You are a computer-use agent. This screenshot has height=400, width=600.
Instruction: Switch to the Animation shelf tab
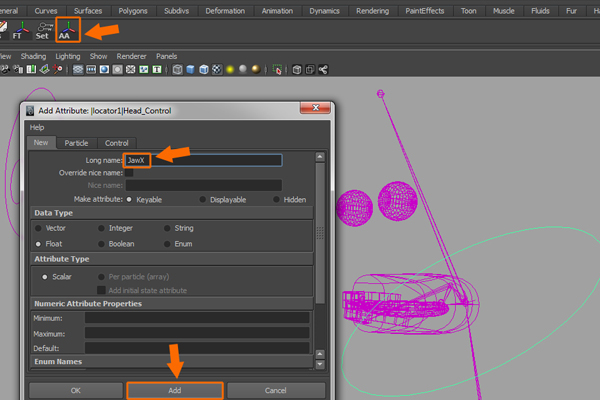(x=277, y=11)
